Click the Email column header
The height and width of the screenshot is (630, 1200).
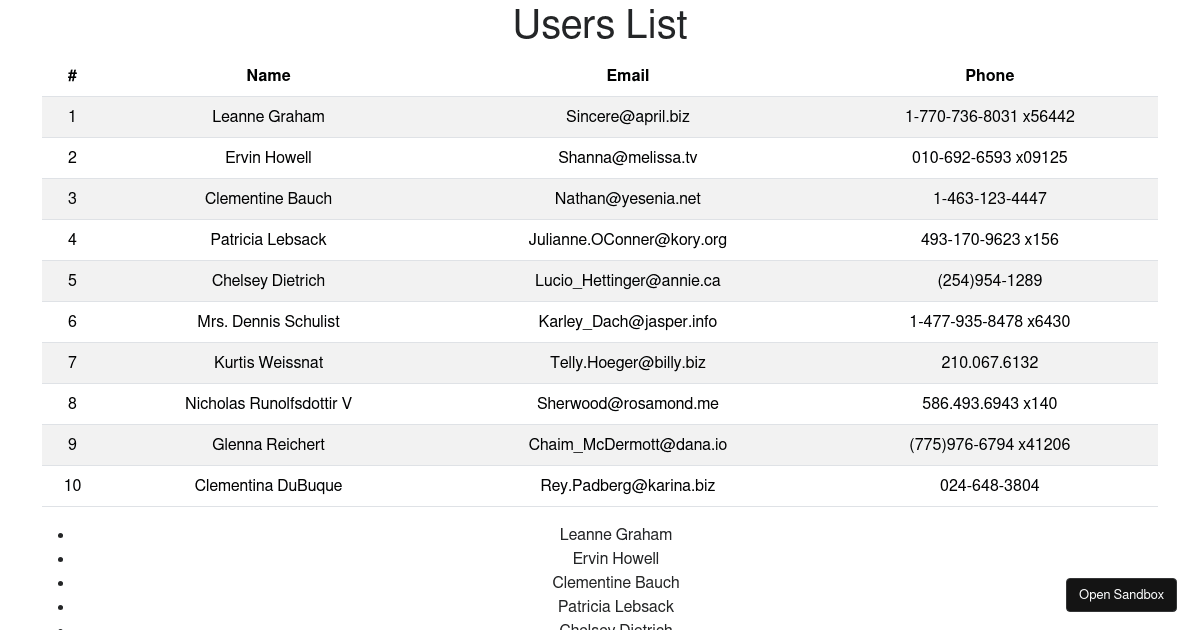627,76
